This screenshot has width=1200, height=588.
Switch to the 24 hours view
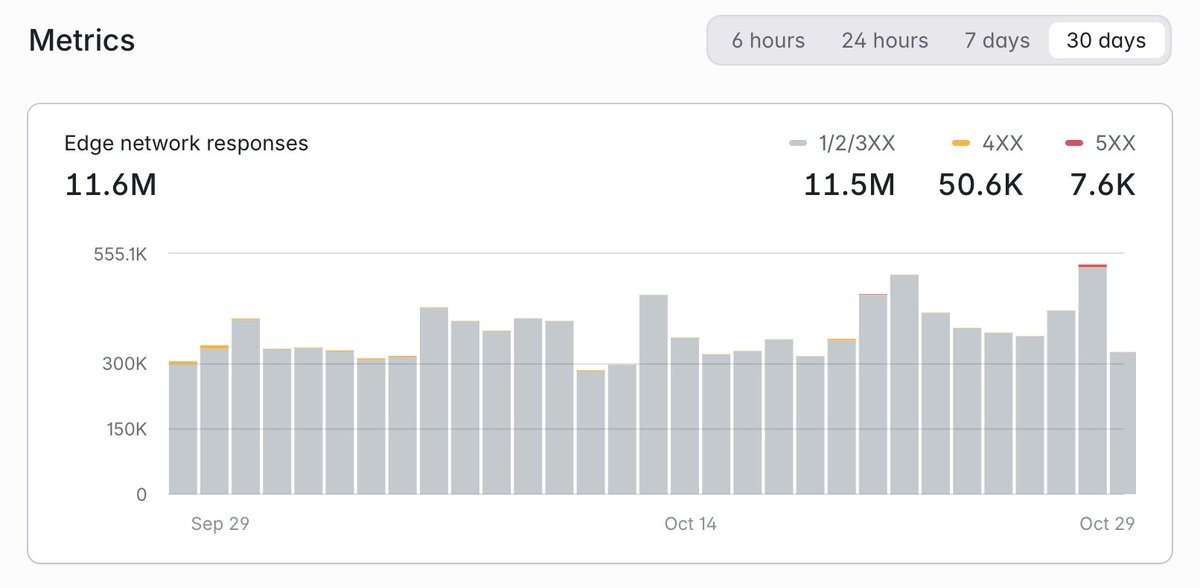pos(884,41)
